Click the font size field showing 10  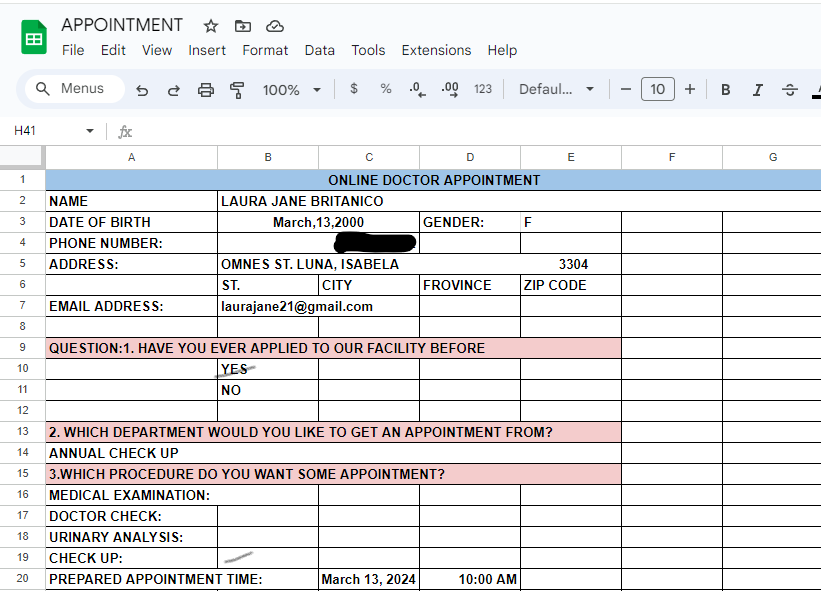click(x=658, y=90)
